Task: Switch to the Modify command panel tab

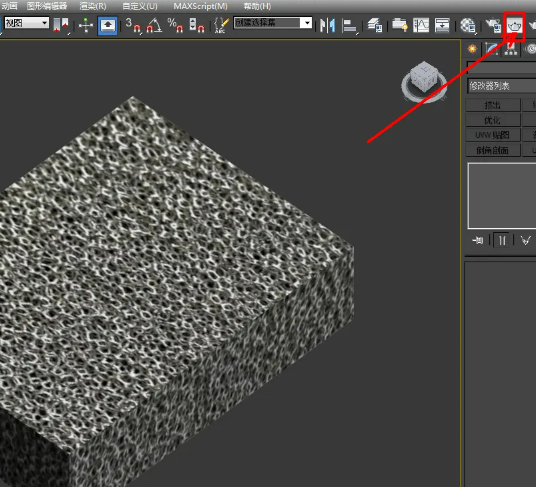Action: [492, 49]
